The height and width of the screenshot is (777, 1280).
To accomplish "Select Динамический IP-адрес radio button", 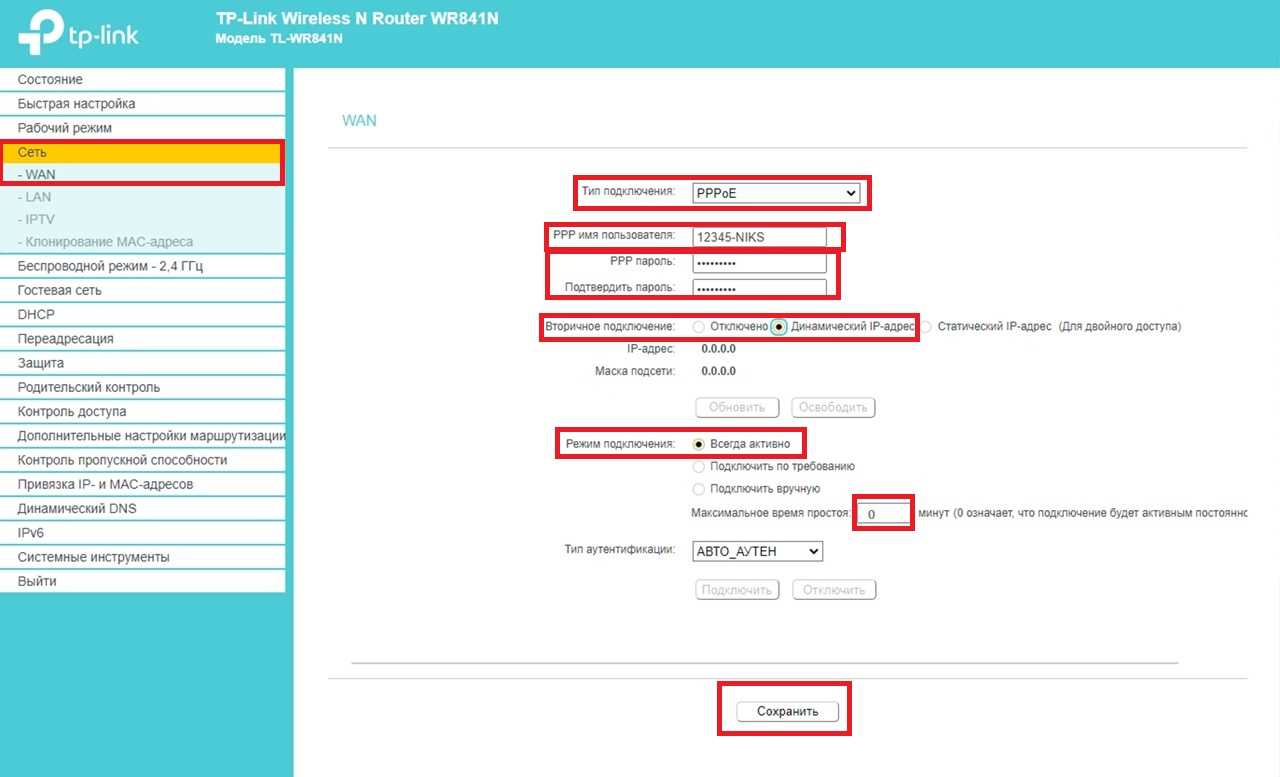I will [x=779, y=327].
